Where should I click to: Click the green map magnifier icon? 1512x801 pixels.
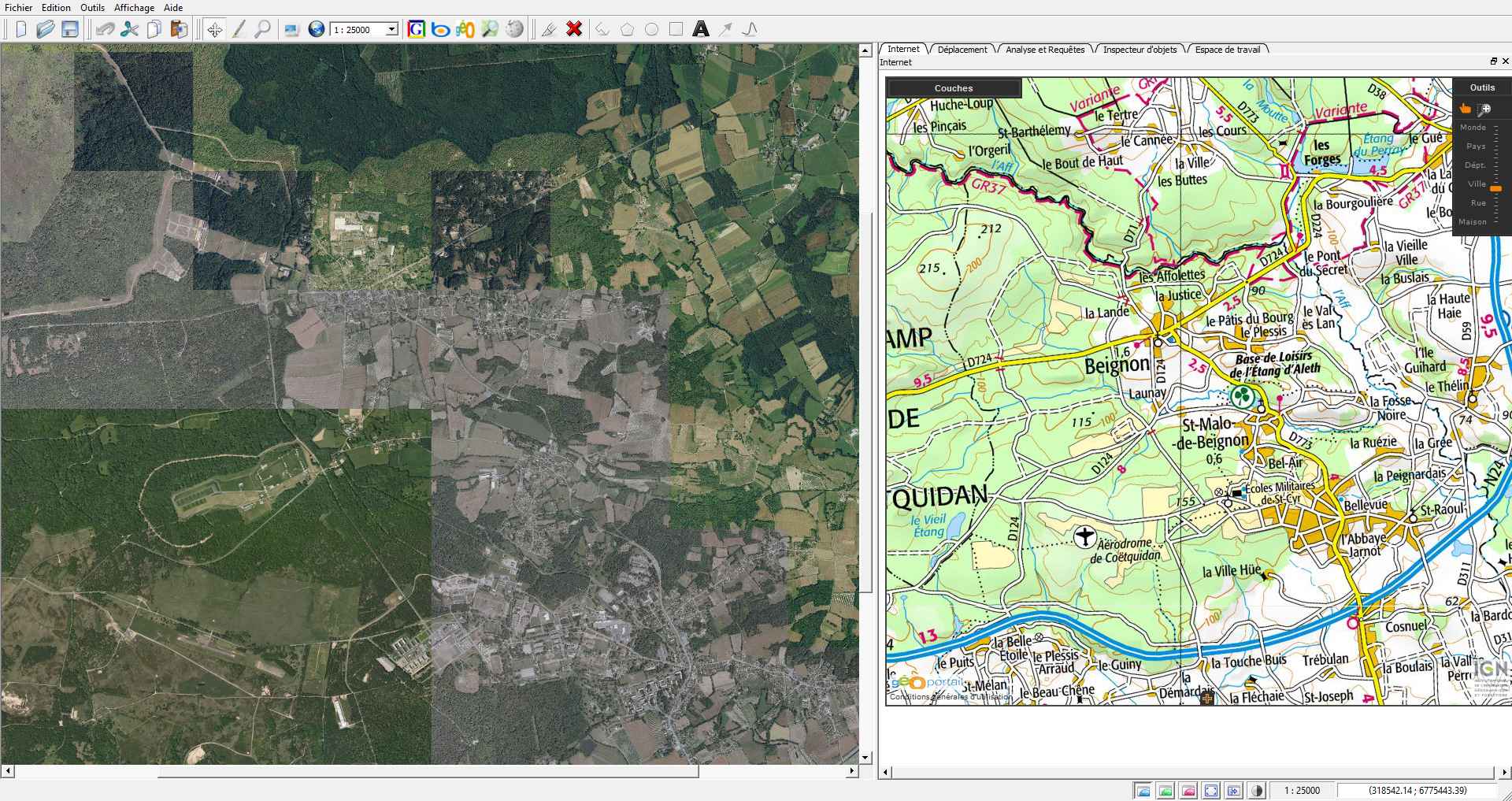tap(490, 30)
